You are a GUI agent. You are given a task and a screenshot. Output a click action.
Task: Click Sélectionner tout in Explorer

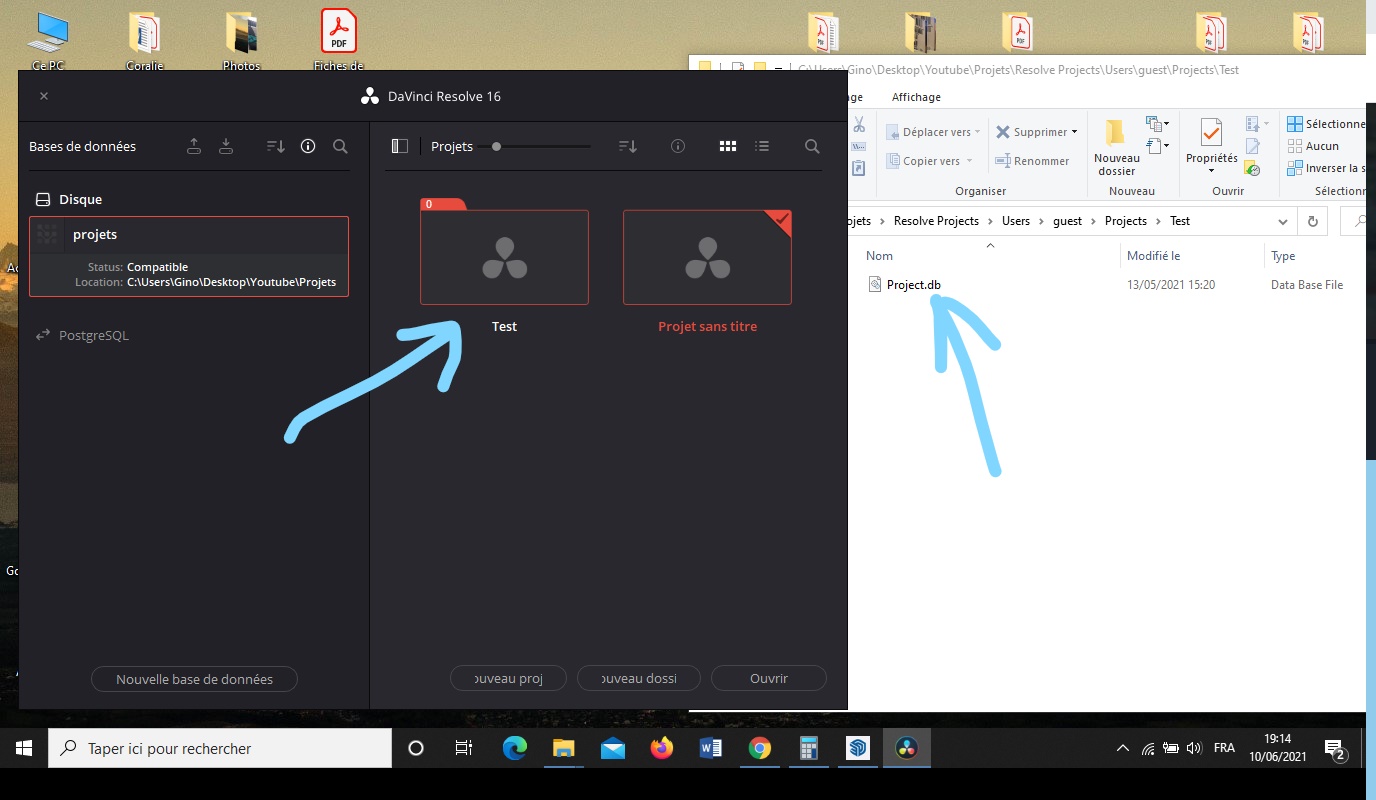pyautogui.click(x=1326, y=124)
